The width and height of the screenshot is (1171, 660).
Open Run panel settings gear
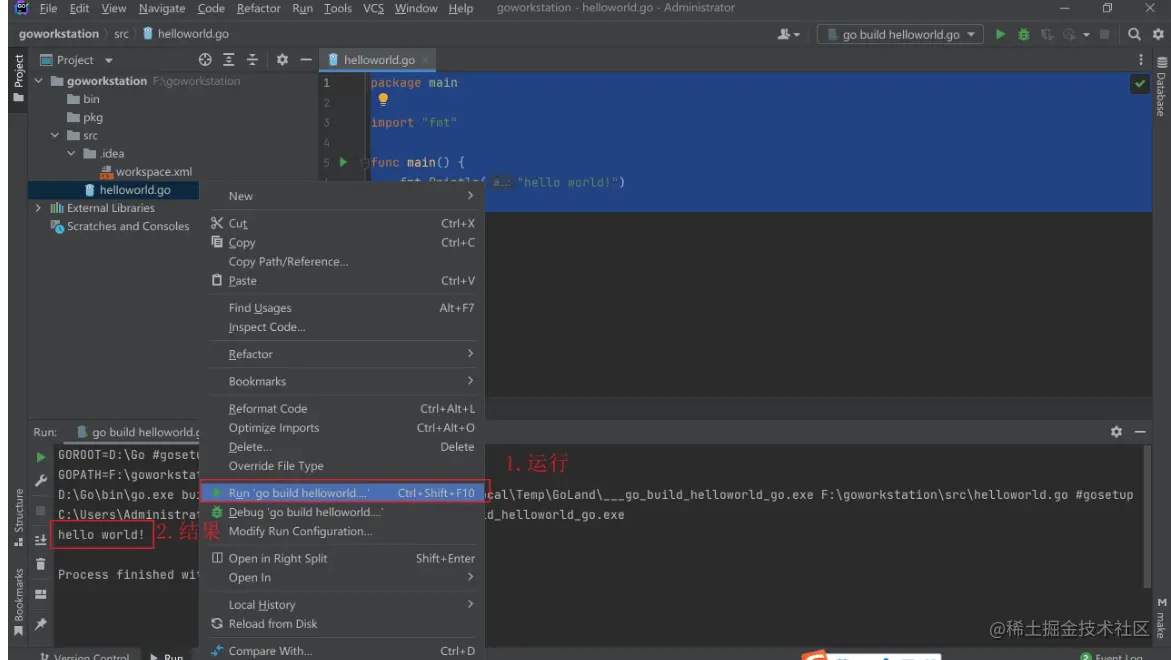pyautogui.click(x=1116, y=432)
